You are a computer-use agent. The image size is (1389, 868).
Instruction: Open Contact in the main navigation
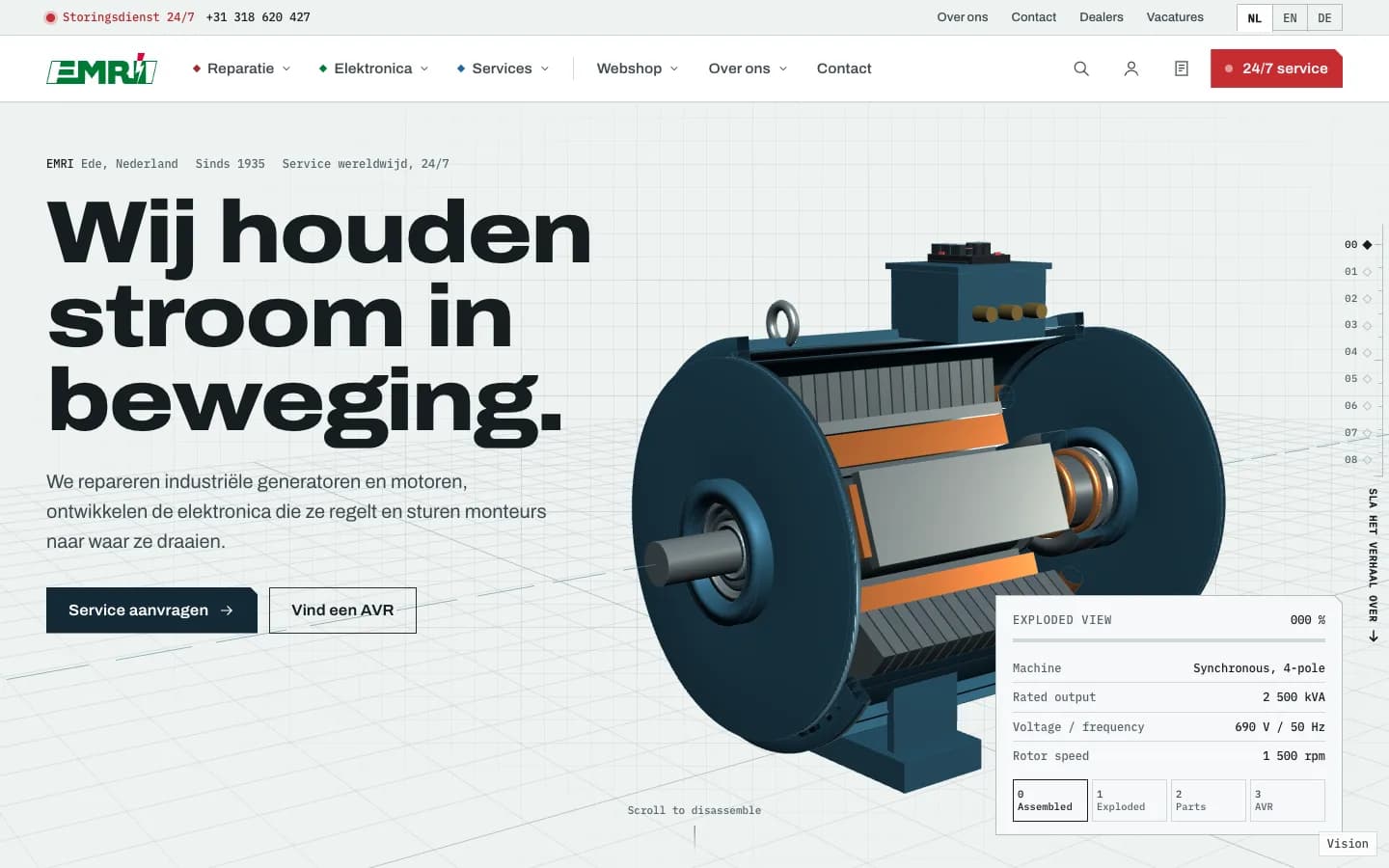[x=844, y=68]
